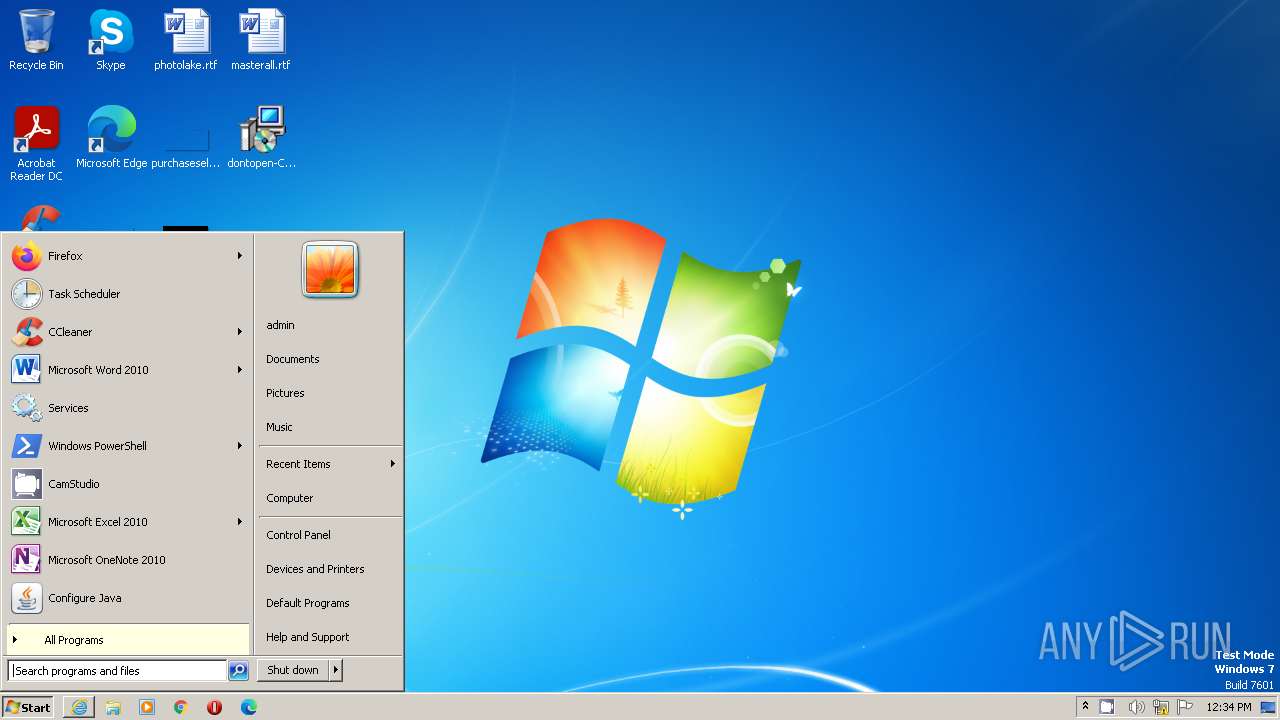
Task: Click the tray icon left of the volume speaker
Action: pos(1107,707)
